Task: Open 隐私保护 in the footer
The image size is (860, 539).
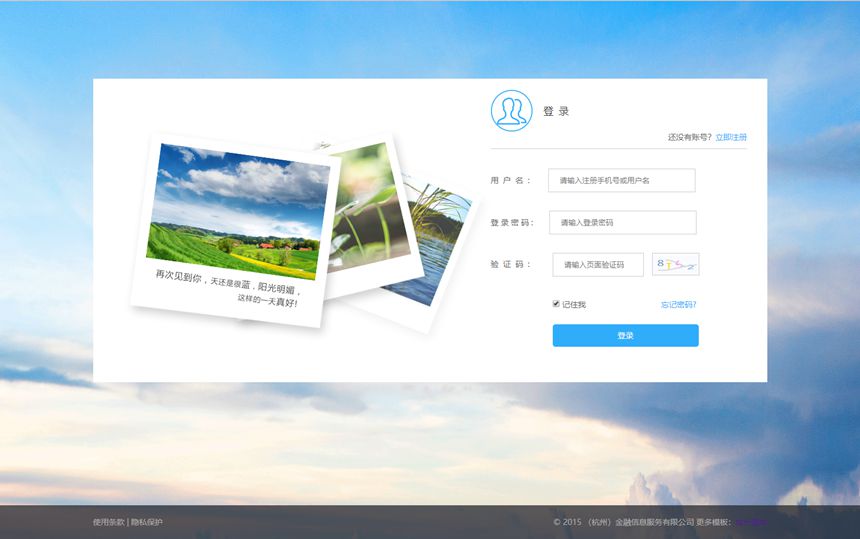Action: click(147, 522)
